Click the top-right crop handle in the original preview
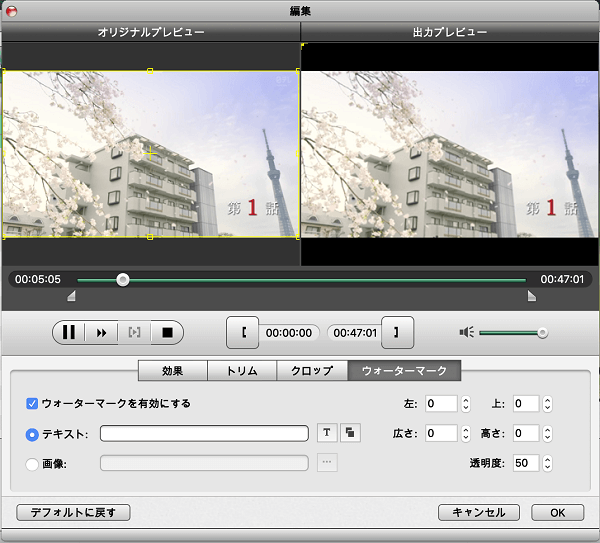The image size is (600, 543). click(x=298, y=71)
